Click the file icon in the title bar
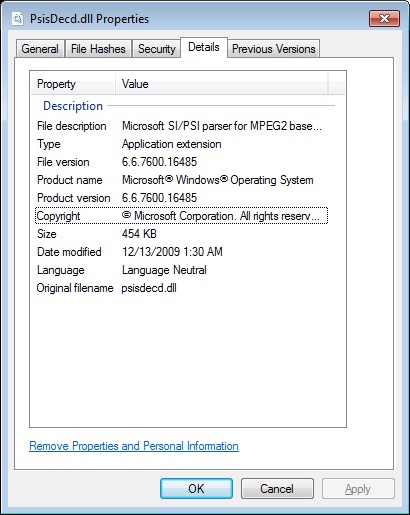410x515 pixels. [x=17, y=19]
